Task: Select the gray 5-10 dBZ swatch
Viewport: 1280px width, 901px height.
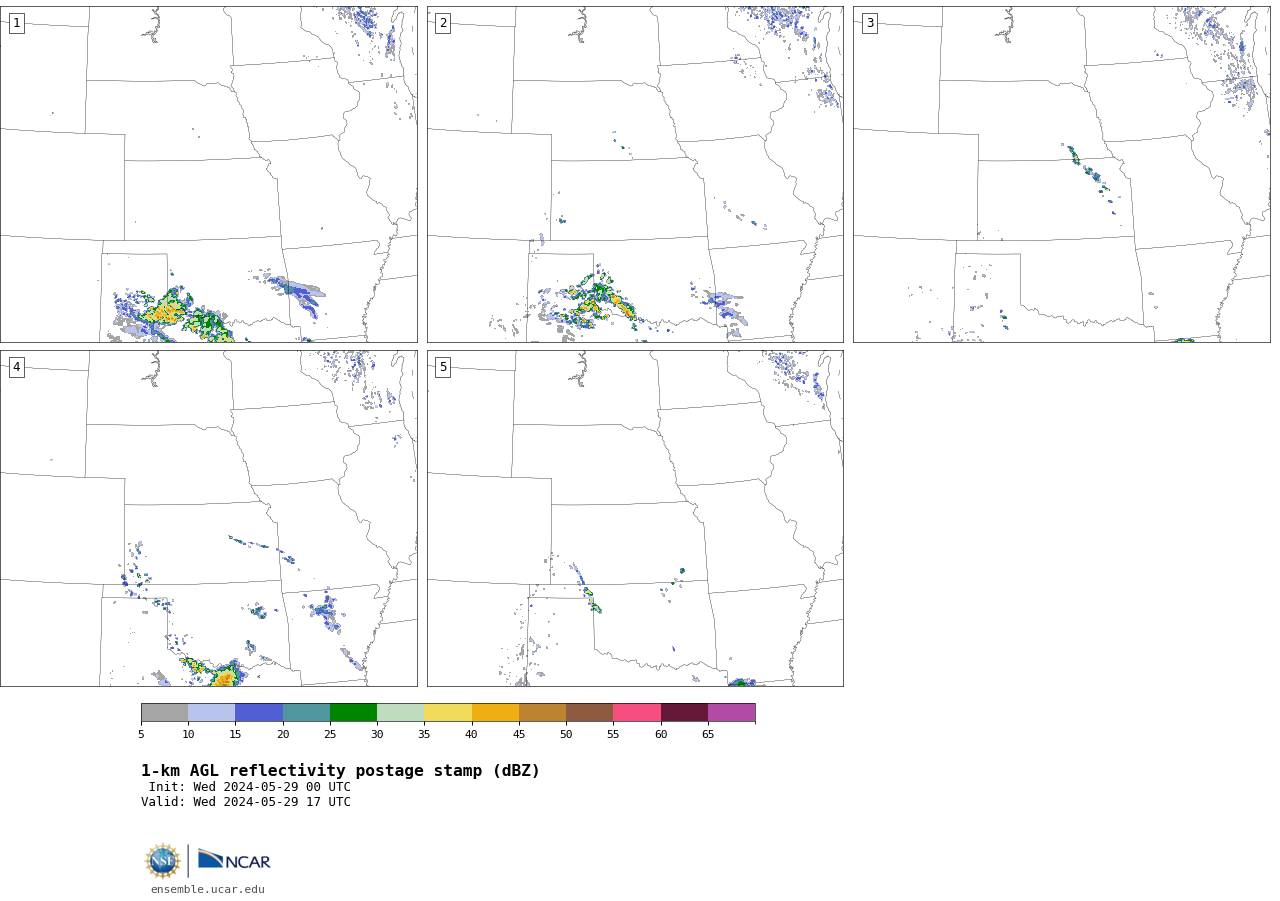Action: (x=164, y=713)
